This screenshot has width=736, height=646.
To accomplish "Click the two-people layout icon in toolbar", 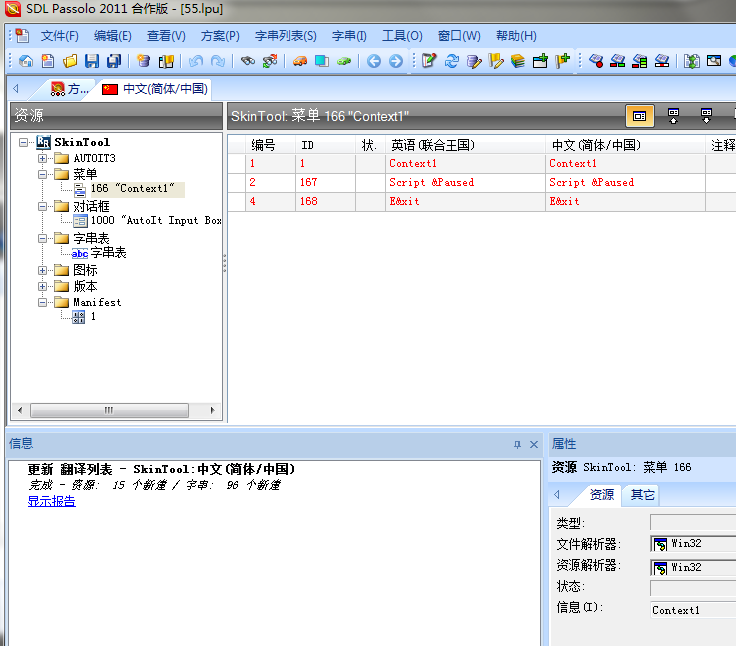I will point(692,61).
